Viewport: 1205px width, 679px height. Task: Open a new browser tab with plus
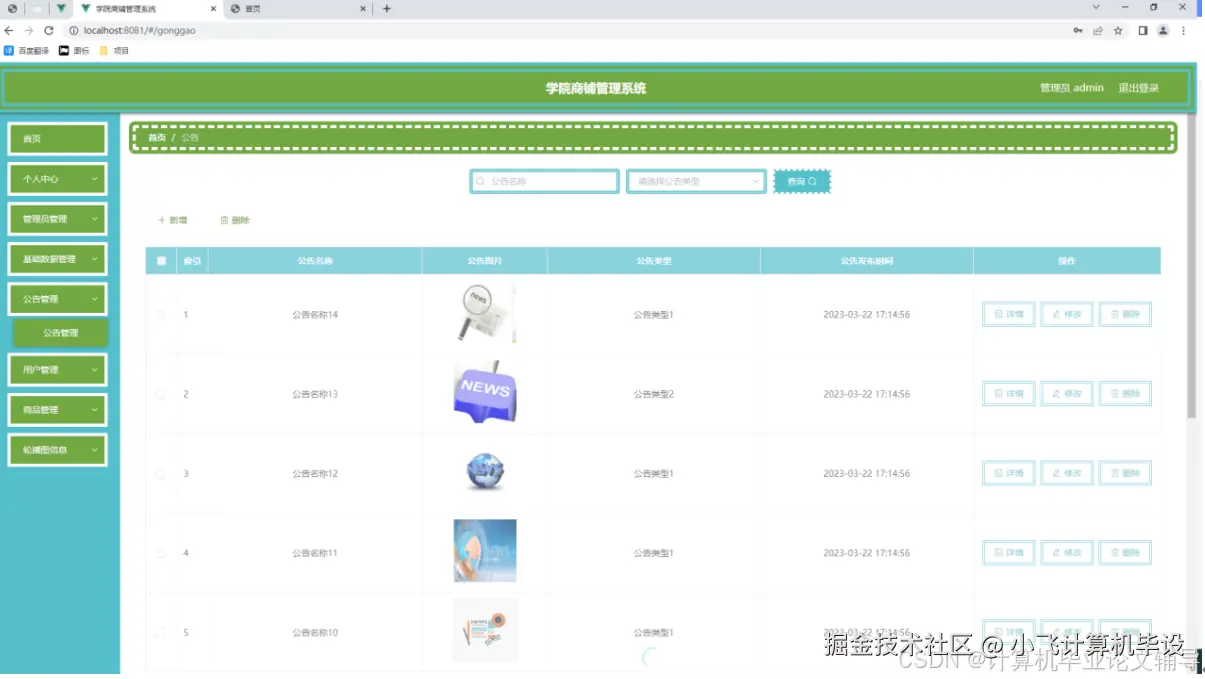pos(387,9)
